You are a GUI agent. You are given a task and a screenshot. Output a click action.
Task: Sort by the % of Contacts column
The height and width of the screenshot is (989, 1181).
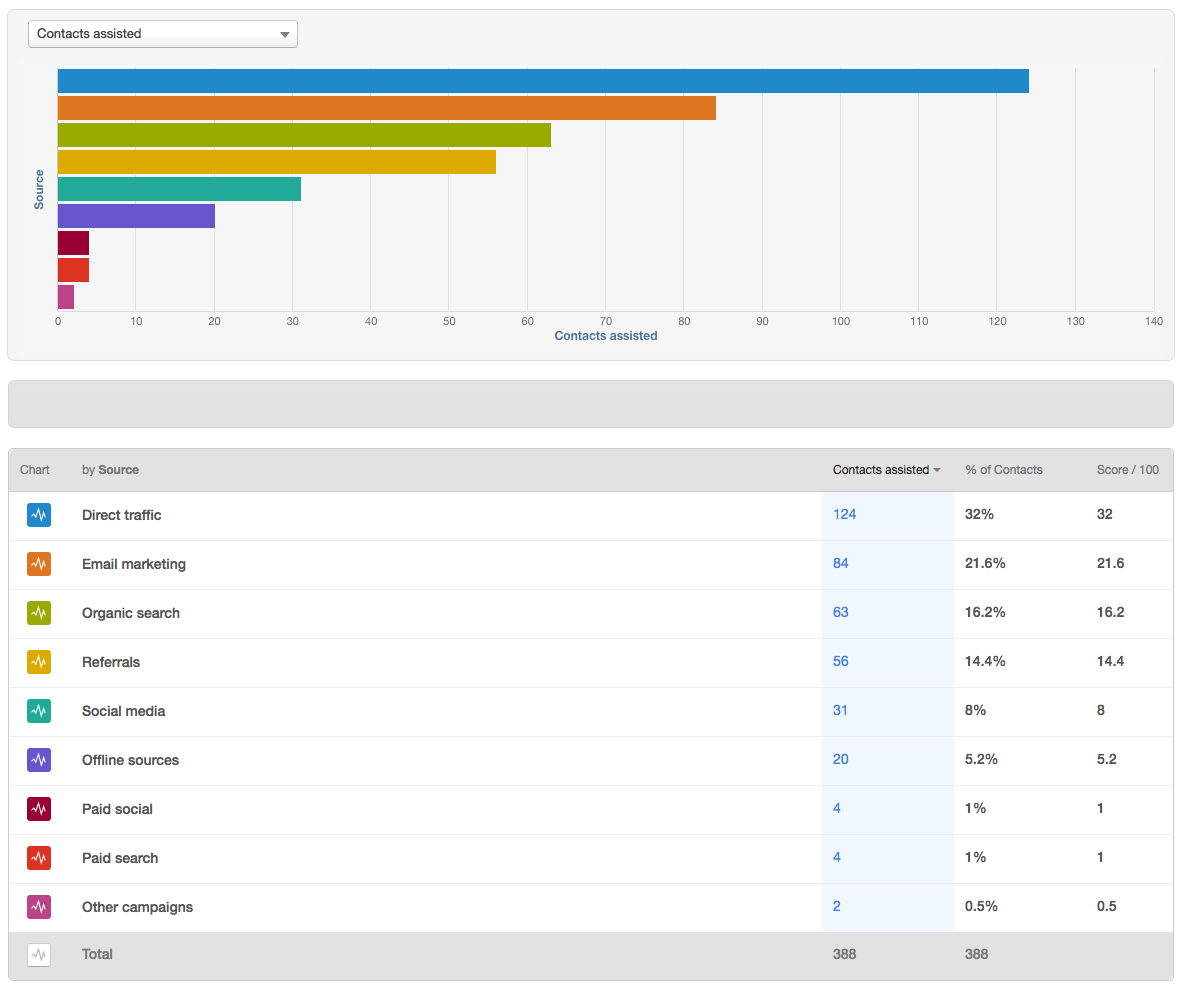point(1003,470)
